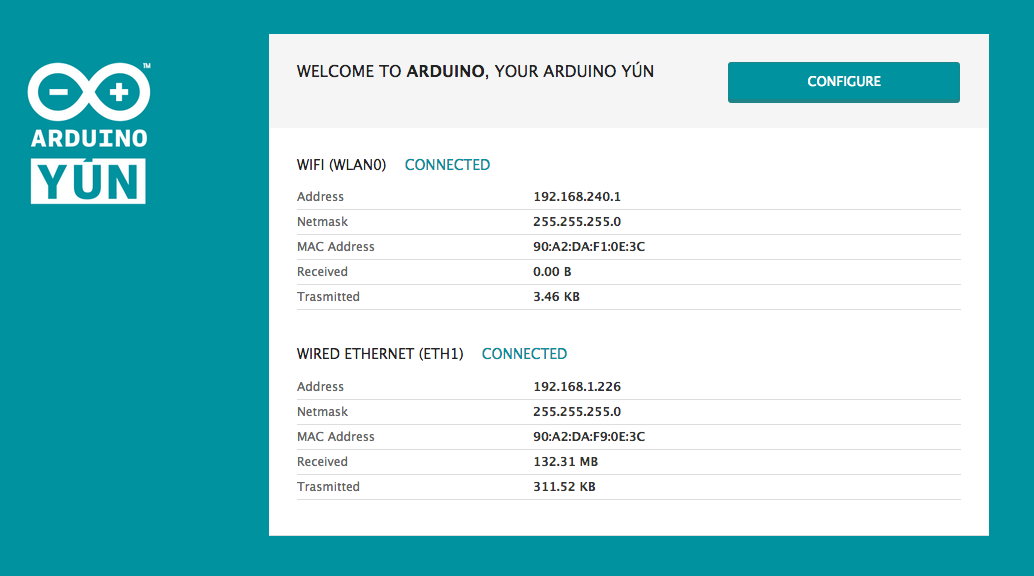Select Ethernet address 192.168.1.226
Screen dimensions: 1034x576
click(577, 387)
